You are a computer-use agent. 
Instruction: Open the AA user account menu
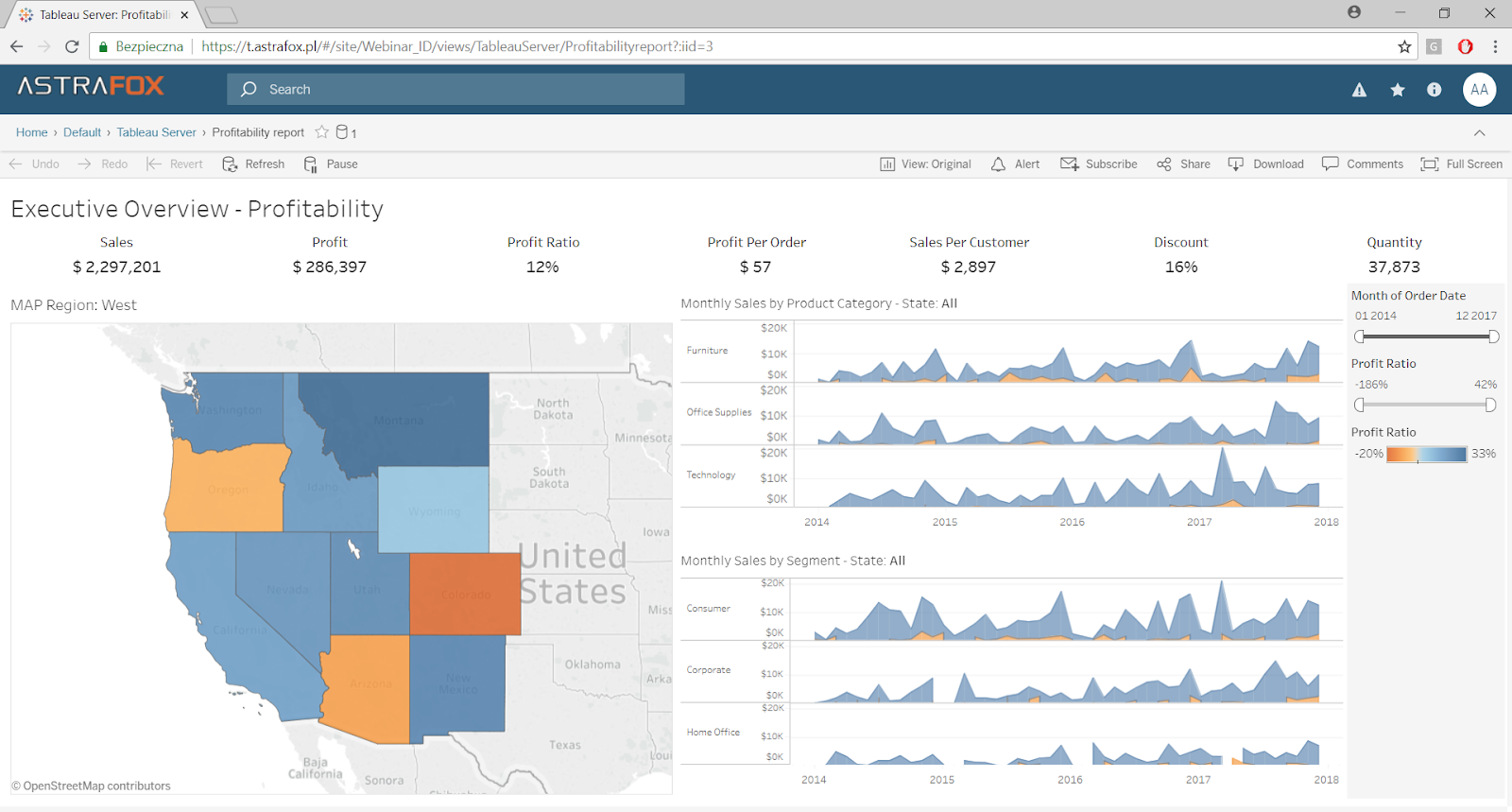pos(1479,90)
